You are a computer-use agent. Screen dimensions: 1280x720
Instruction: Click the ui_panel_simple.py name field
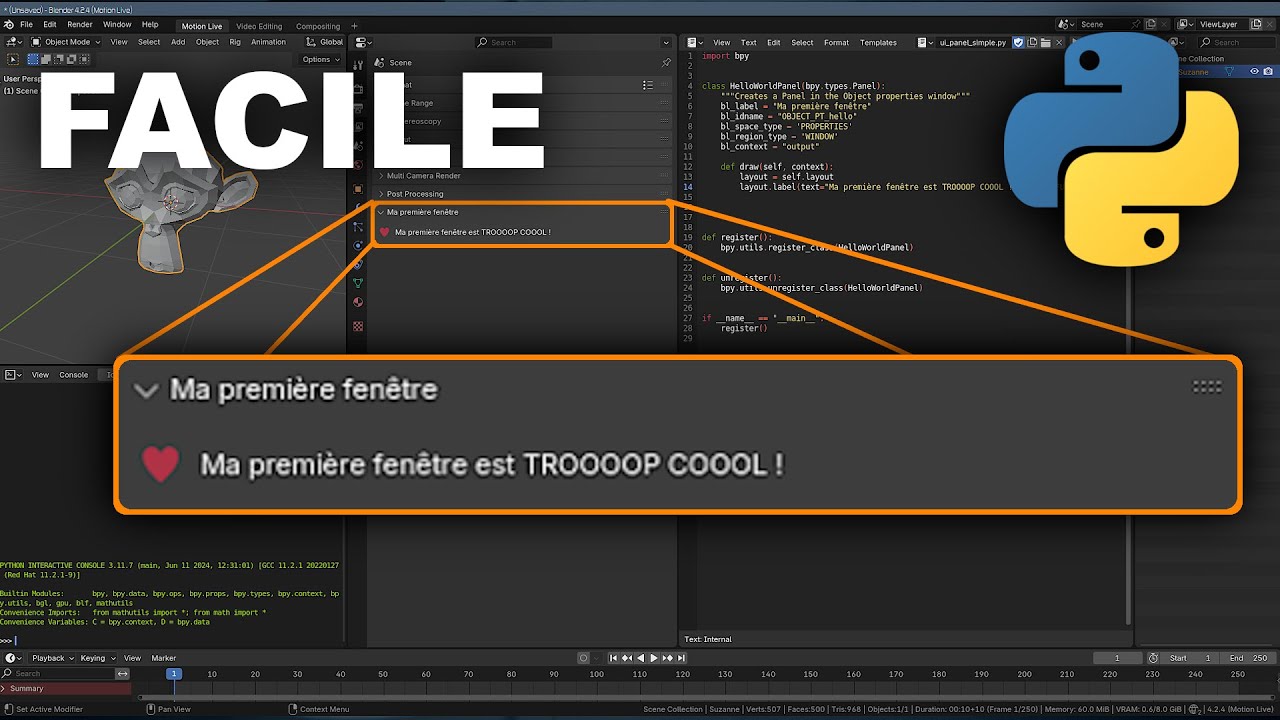pyautogui.click(x=973, y=42)
